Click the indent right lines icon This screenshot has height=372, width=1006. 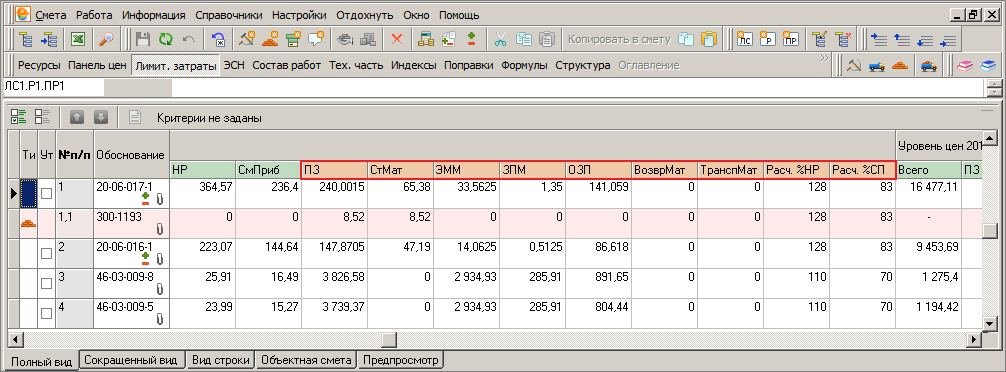pos(948,40)
